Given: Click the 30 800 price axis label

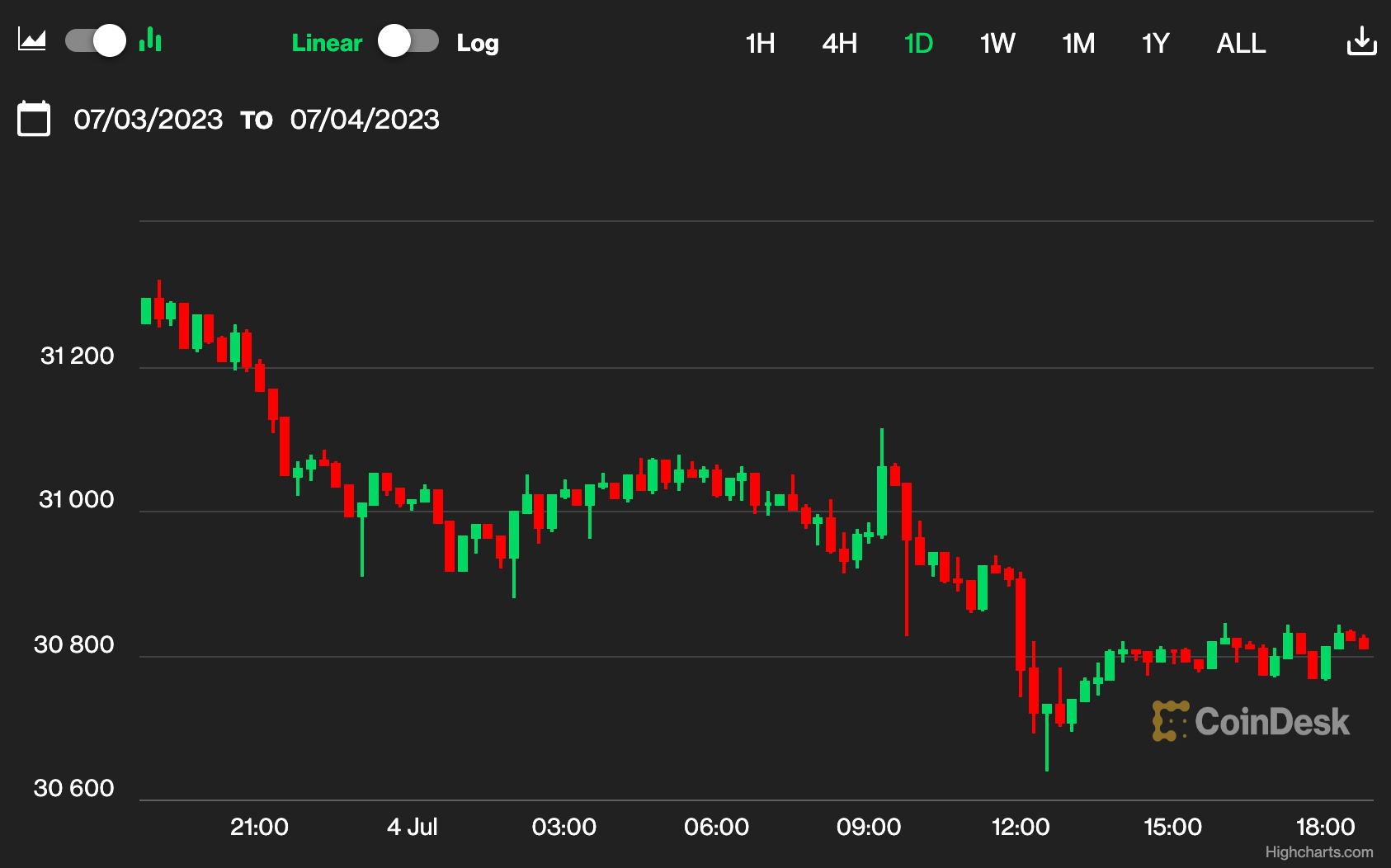Looking at the screenshot, I should pyautogui.click(x=74, y=644).
